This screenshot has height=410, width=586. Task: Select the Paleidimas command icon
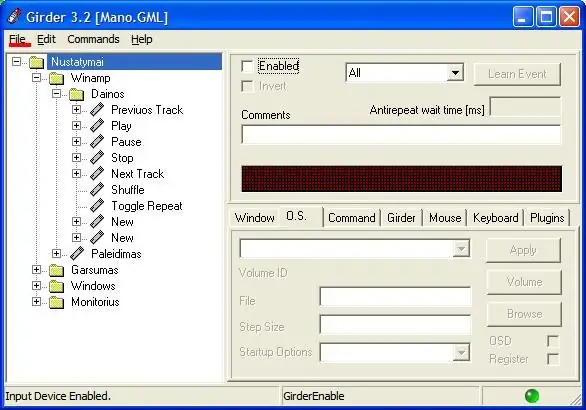(77, 253)
